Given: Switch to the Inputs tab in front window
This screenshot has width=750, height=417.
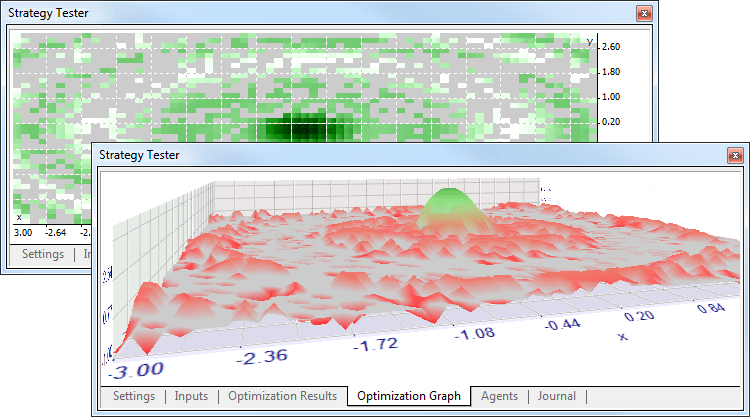Looking at the screenshot, I should pyautogui.click(x=191, y=396).
